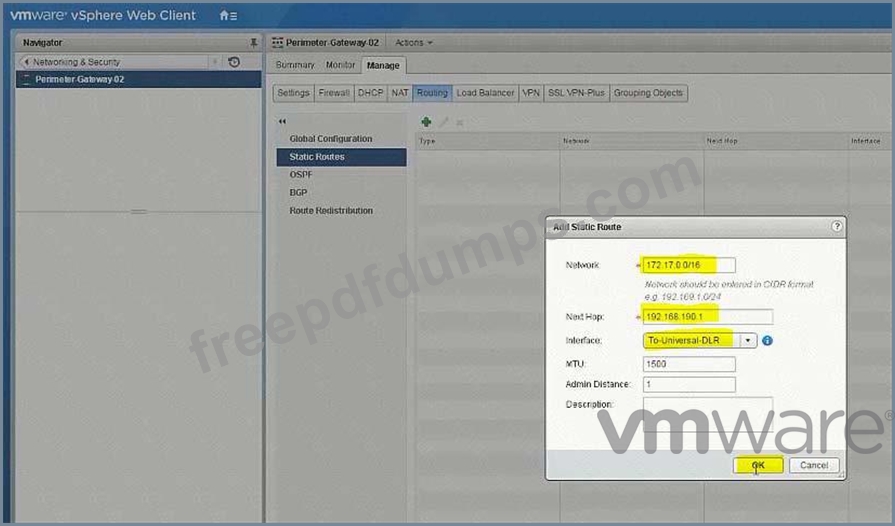
Task: Click the Perimeter-Gateway-02 object icon in header
Action: point(277,43)
